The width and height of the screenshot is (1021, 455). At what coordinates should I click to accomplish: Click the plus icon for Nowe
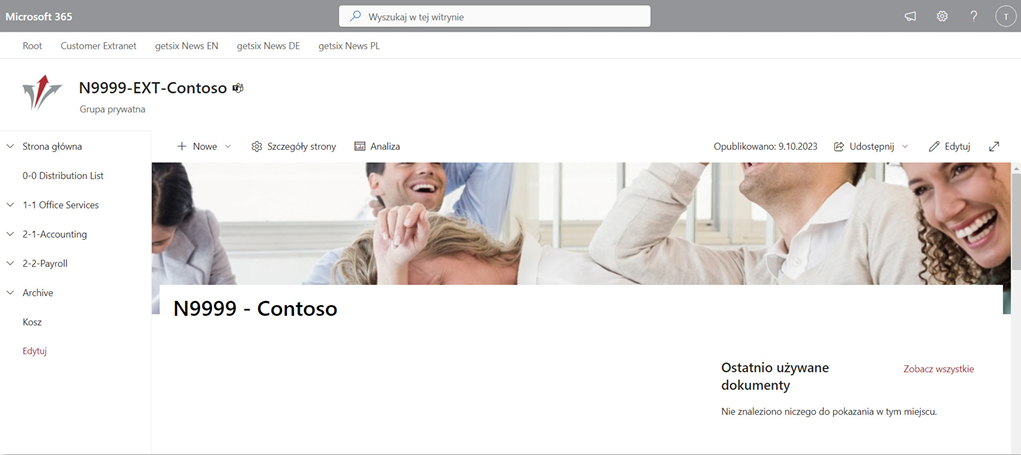coord(182,146)
